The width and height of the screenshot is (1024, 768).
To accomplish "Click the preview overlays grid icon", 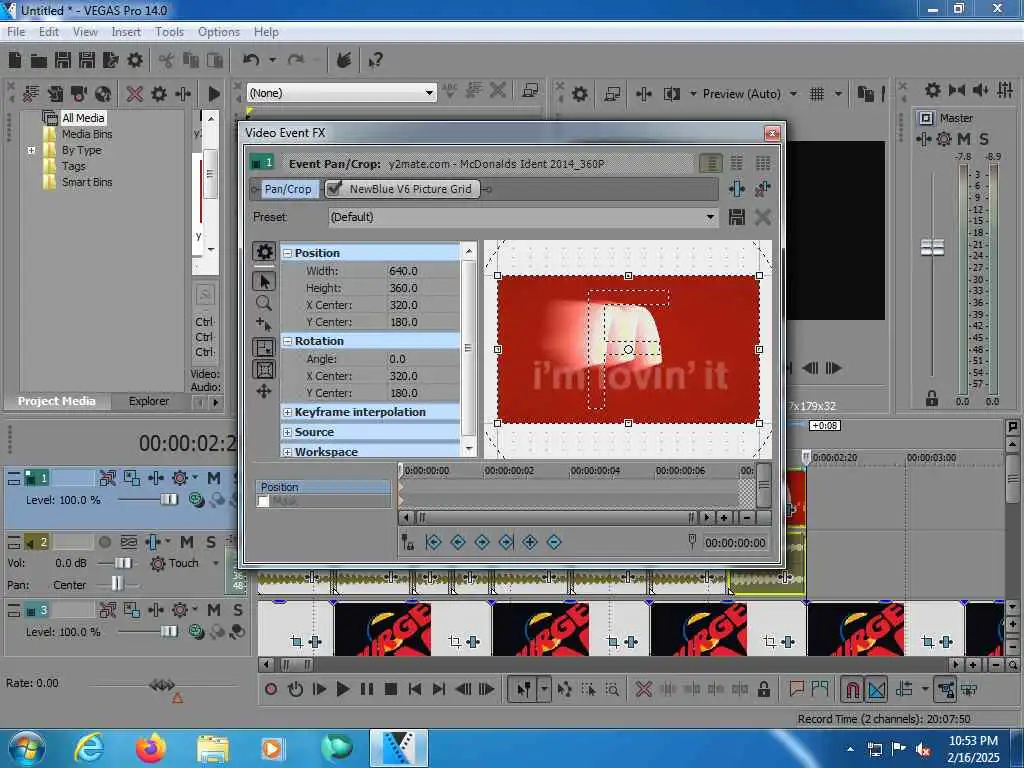I will (x=816, y=94).
